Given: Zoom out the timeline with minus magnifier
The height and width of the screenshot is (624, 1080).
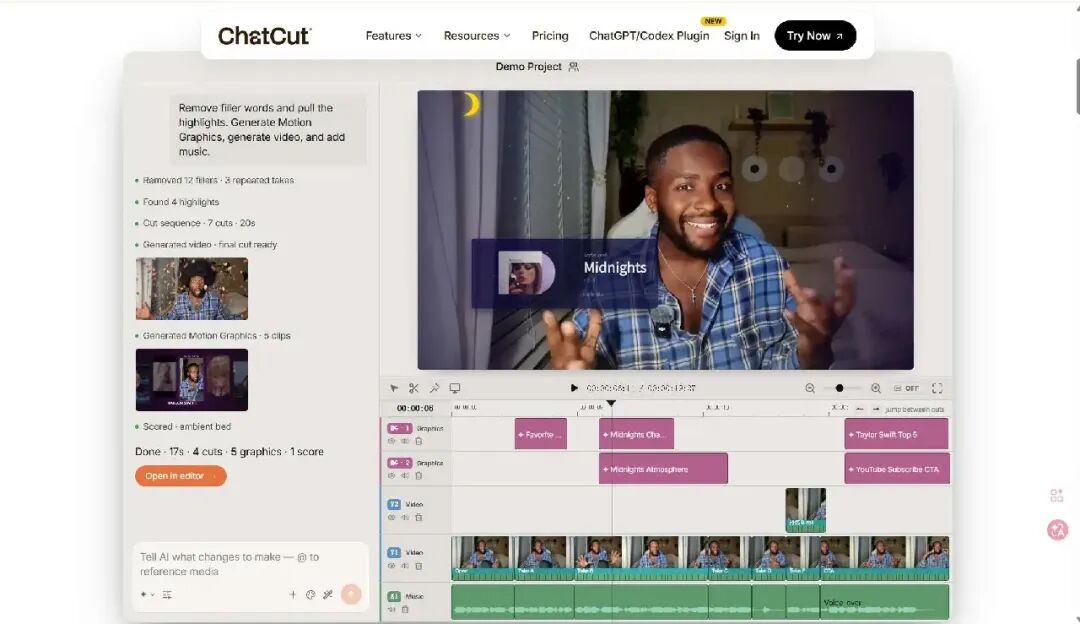Looking at the screenshot, I should pos(810,388).
